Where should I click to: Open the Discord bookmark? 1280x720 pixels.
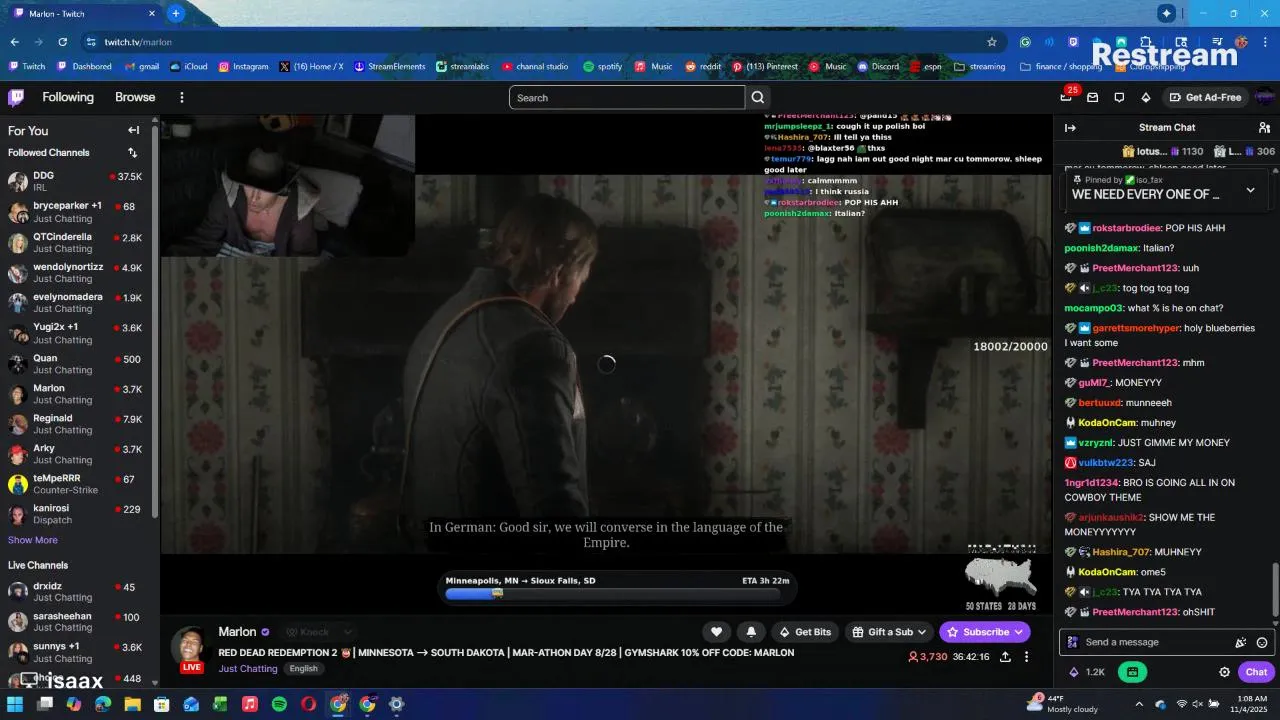point(877,67)
